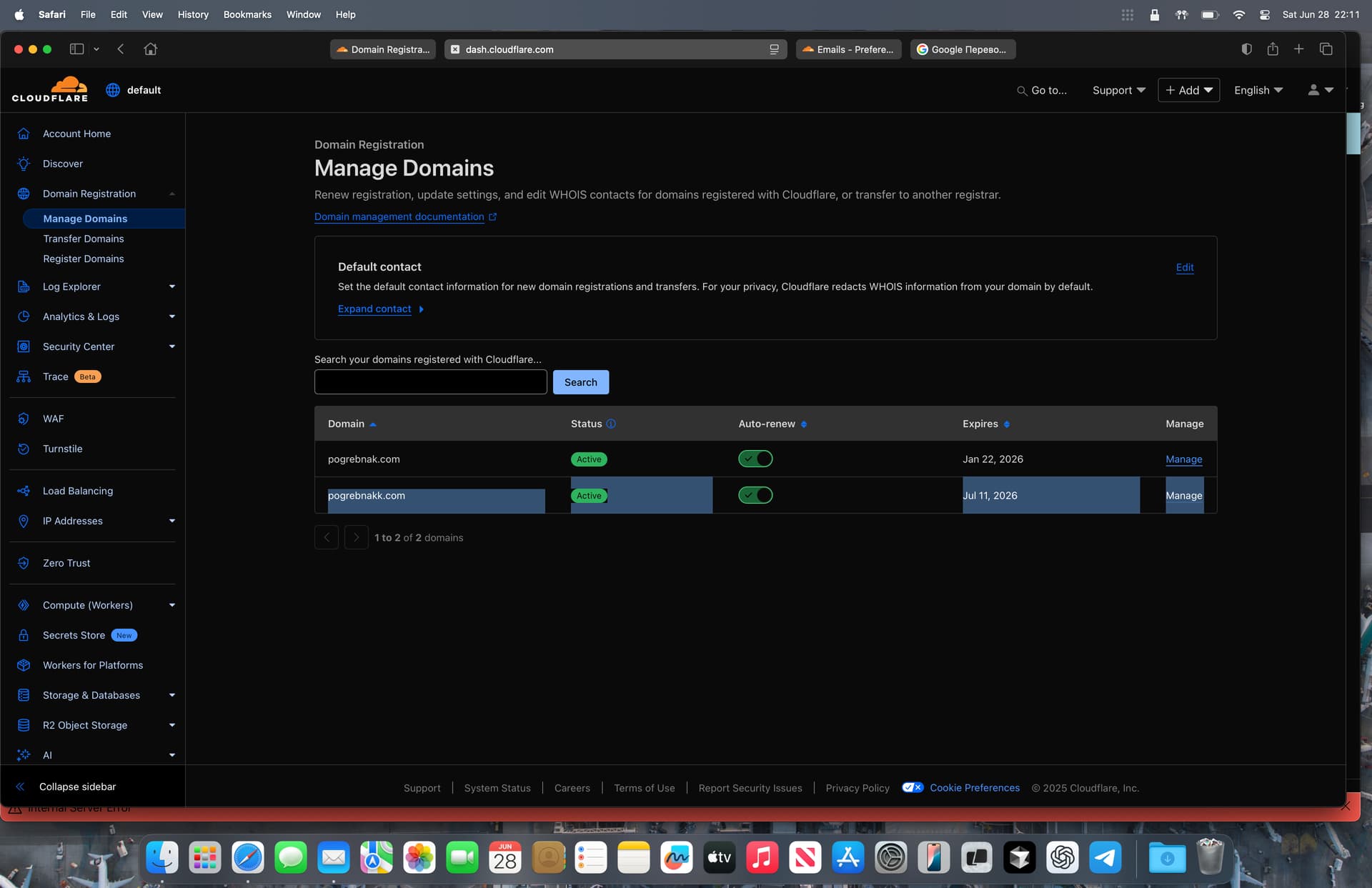Click the Turnstile icon
The image size is (1372, 888).
click(x=24, y=449)
